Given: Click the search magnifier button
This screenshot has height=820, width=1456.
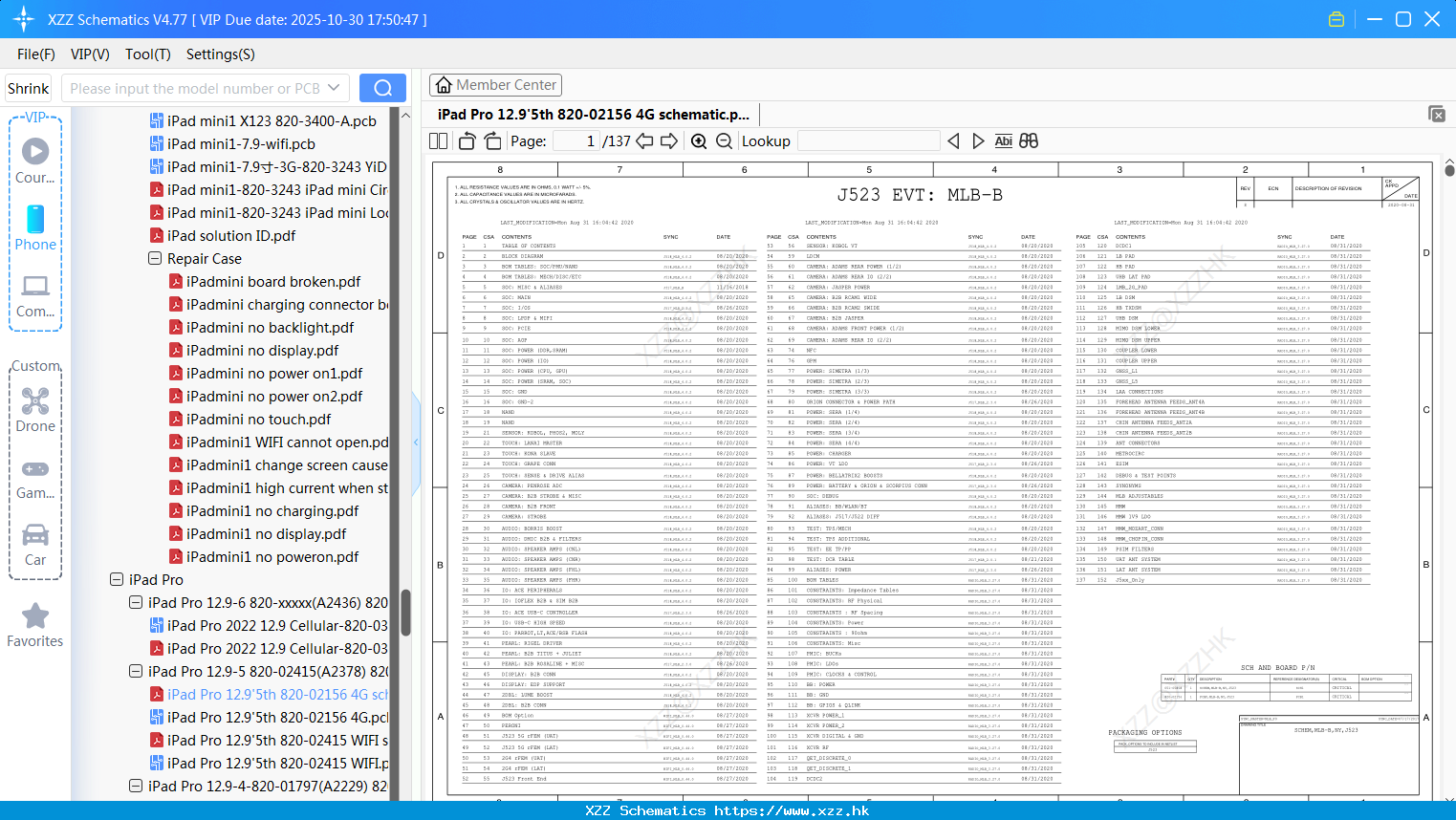Looking at the screenshot, I should click(x=382, y=88).
